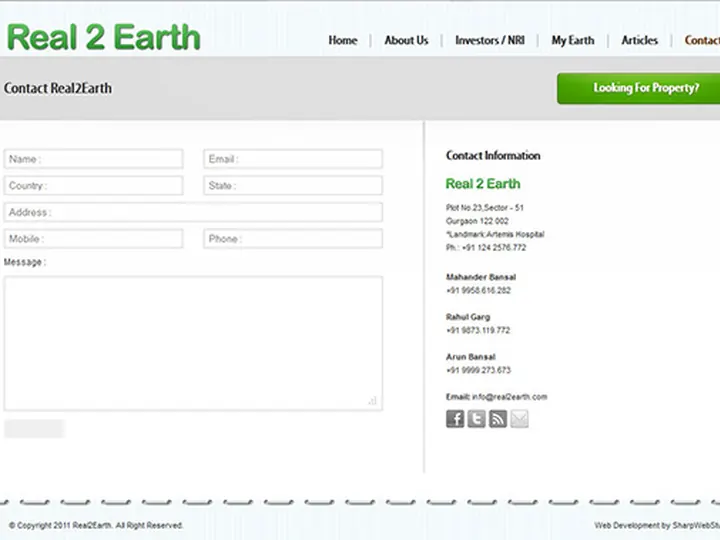
Task: Open the About Us page
Action: (x=406, y=40)
